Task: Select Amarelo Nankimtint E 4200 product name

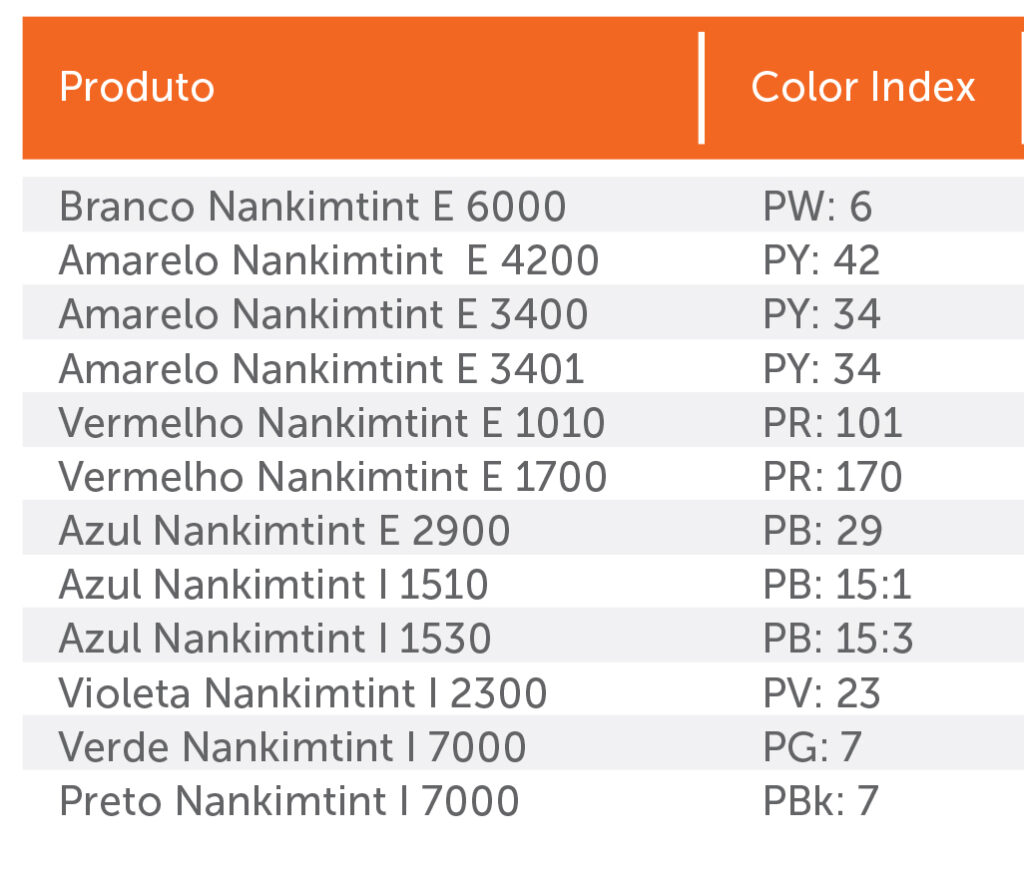Action: tap(328, 261)
